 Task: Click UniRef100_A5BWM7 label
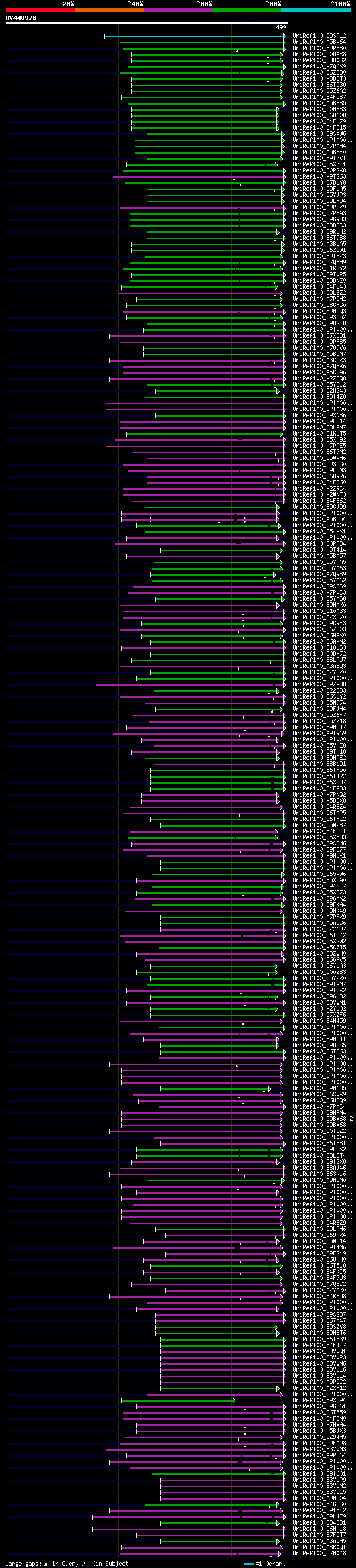pyautogui.click(x=319, y=354)
